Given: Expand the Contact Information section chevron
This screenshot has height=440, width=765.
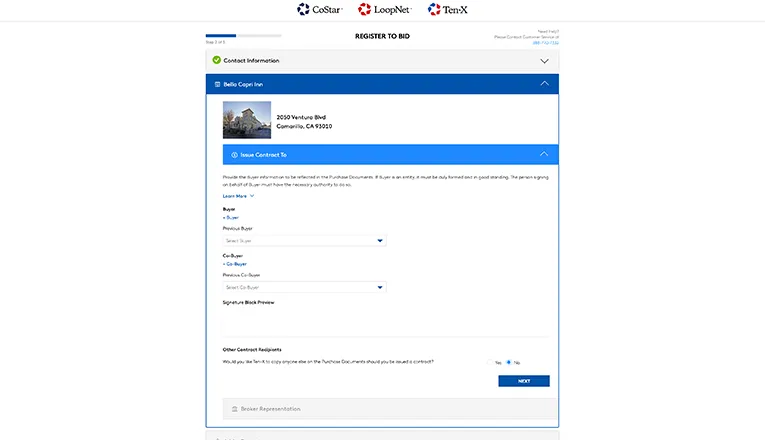Looking at the screenshot, I should click(544, 61).
